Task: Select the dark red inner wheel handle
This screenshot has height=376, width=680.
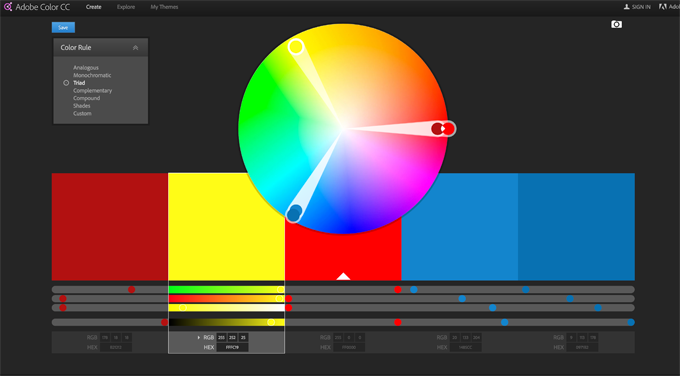Action: 437,129
